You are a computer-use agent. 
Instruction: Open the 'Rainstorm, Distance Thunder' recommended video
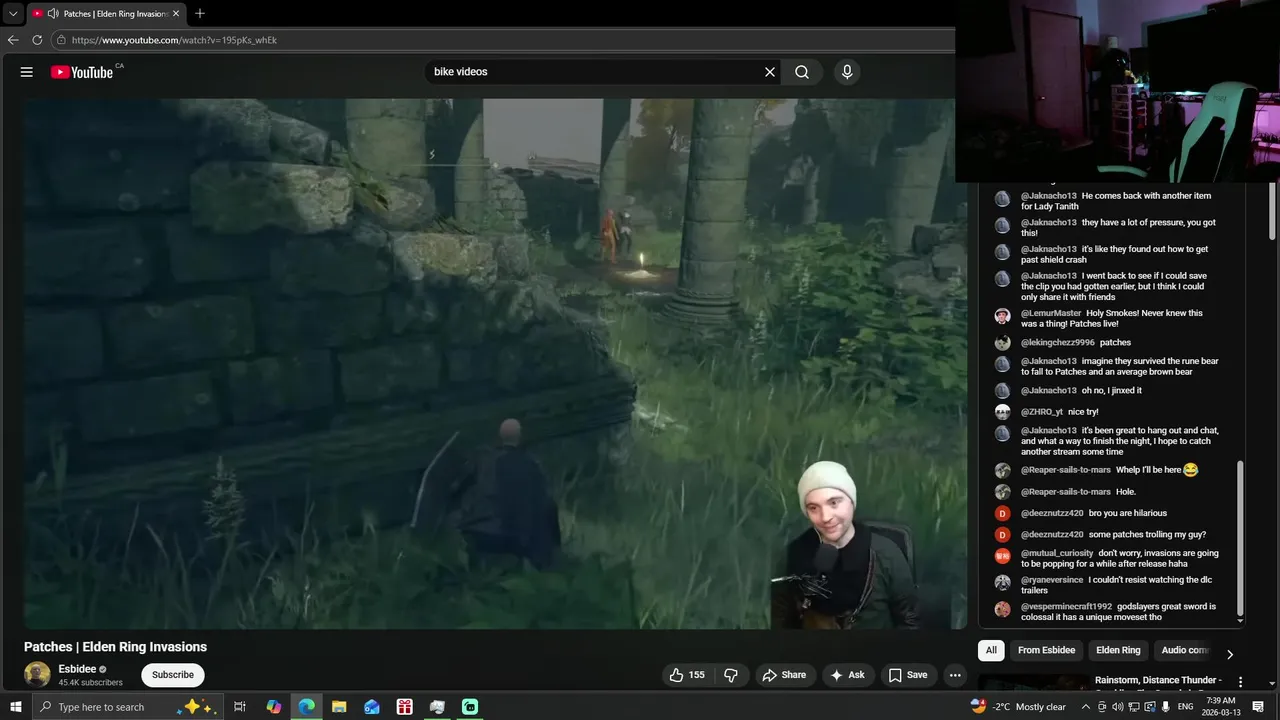click(x=1158, y=681)
